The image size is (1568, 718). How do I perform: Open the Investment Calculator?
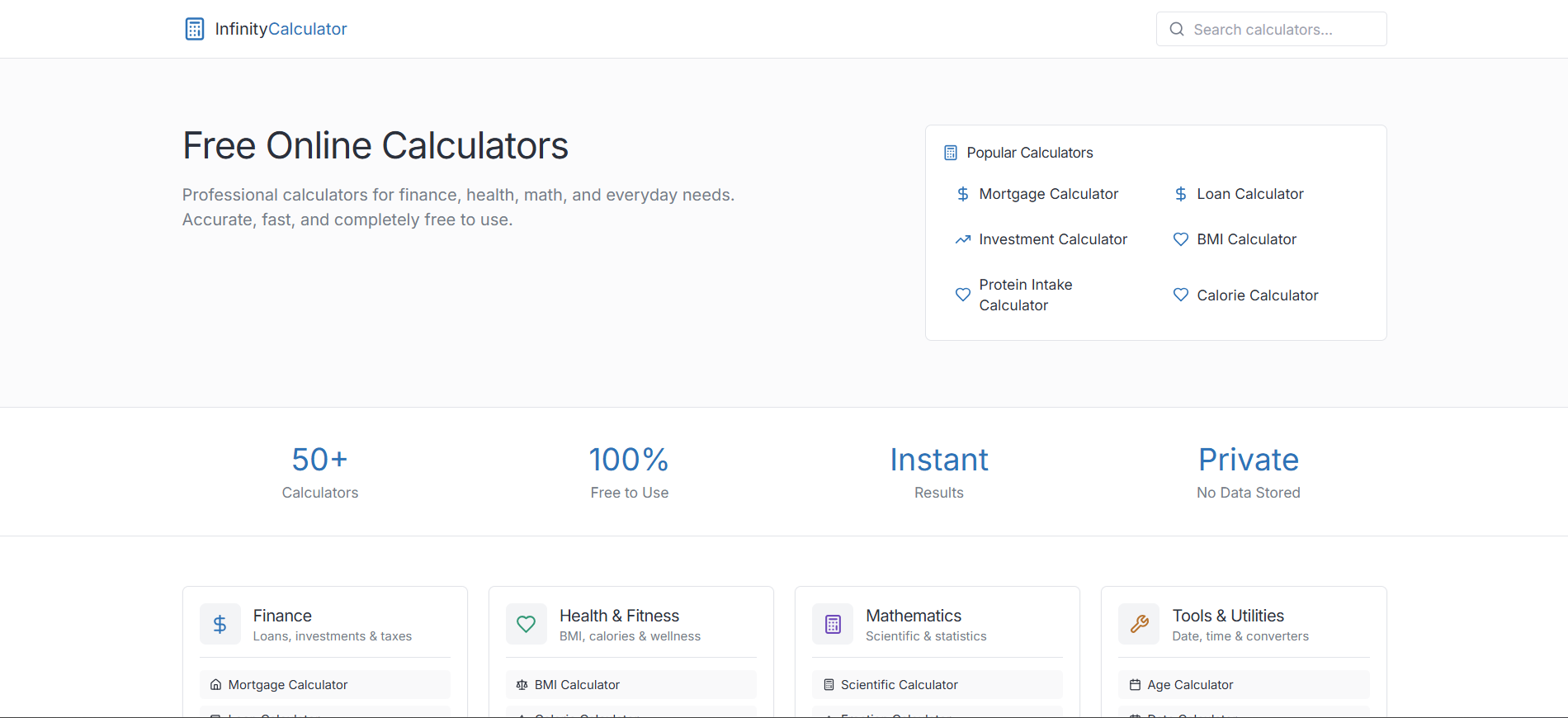[1053, 239]
